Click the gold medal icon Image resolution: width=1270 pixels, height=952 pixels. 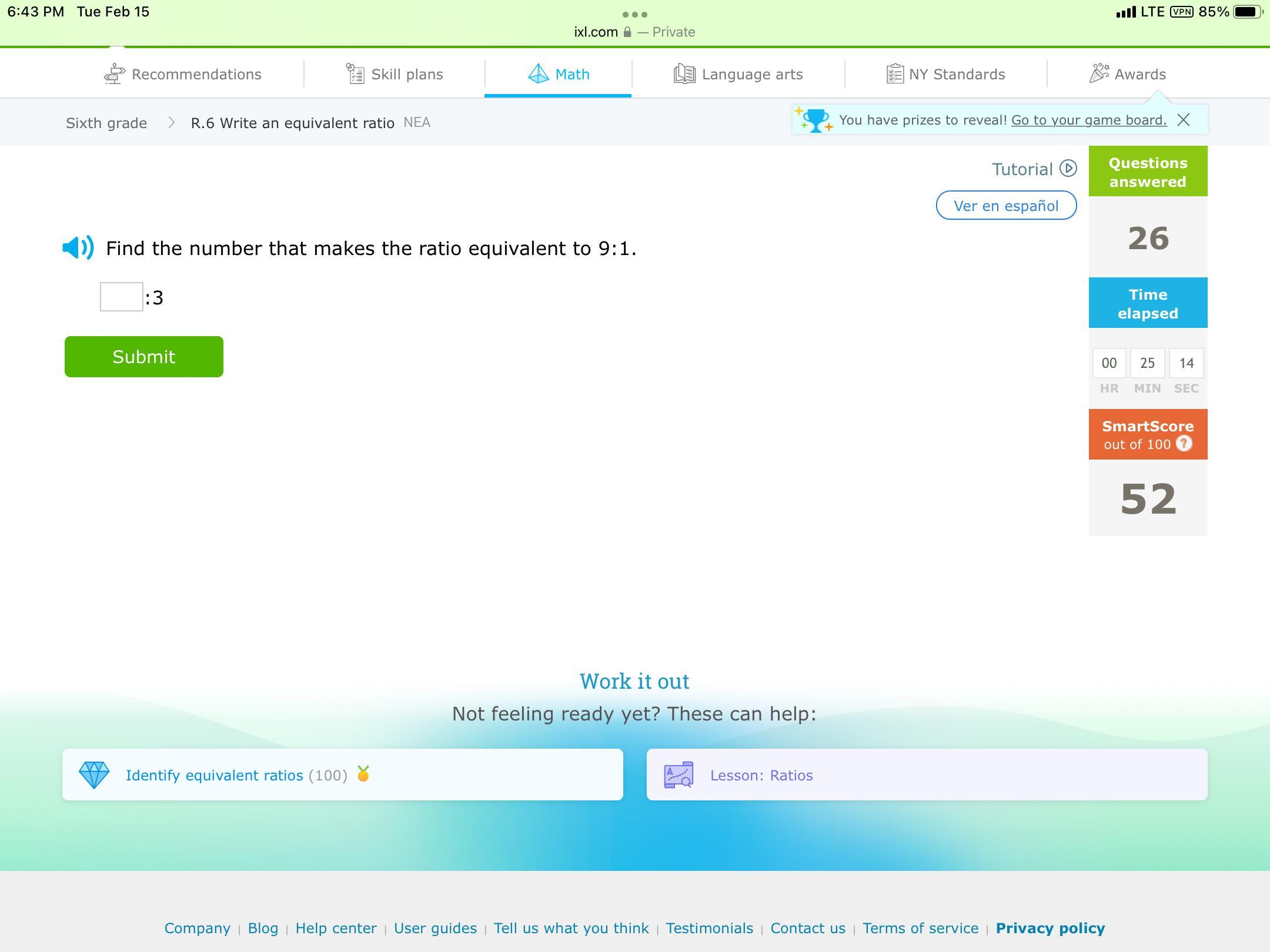(x=363, y=774)
